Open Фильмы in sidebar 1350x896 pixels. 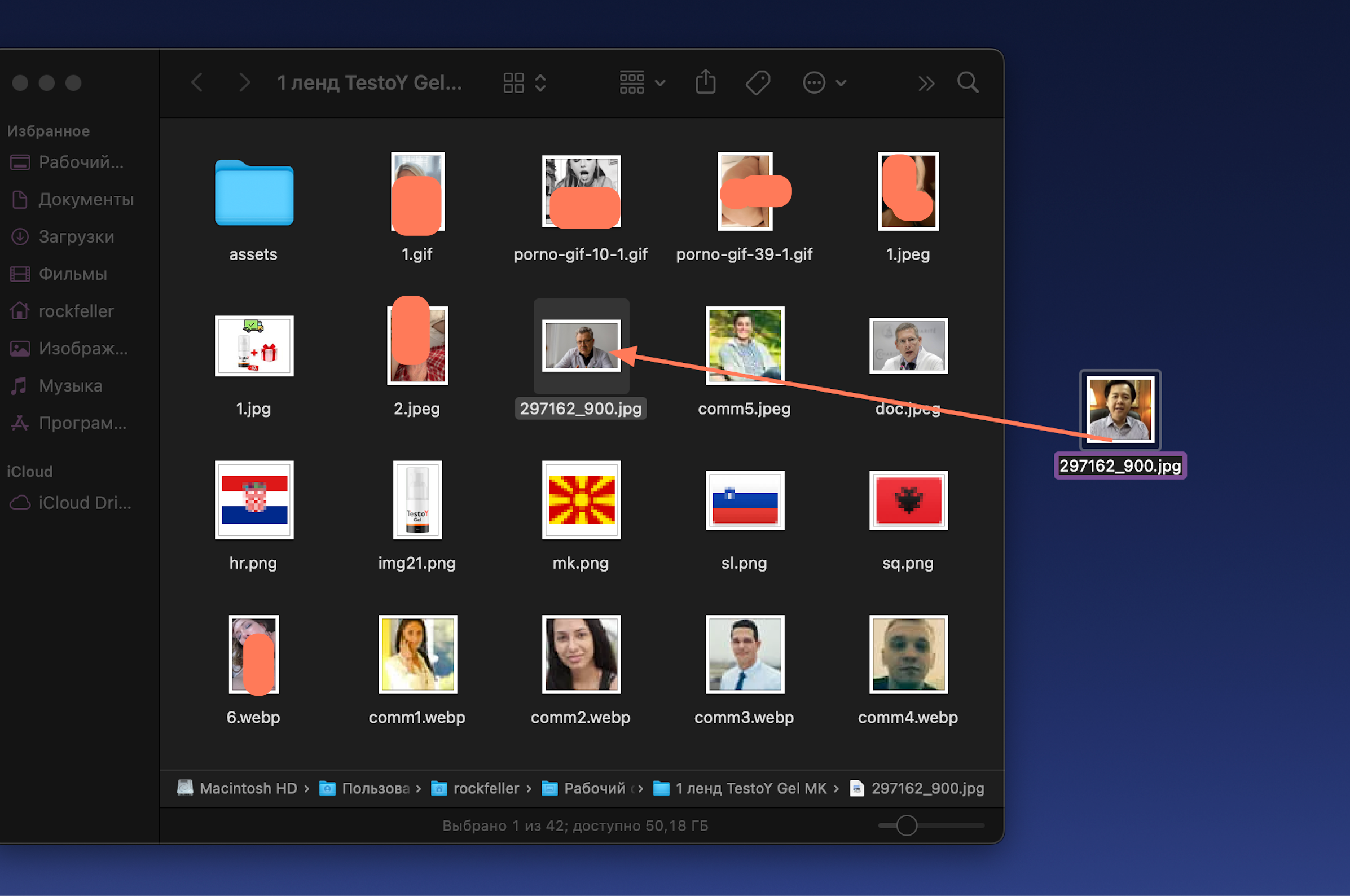coord(59,274)
